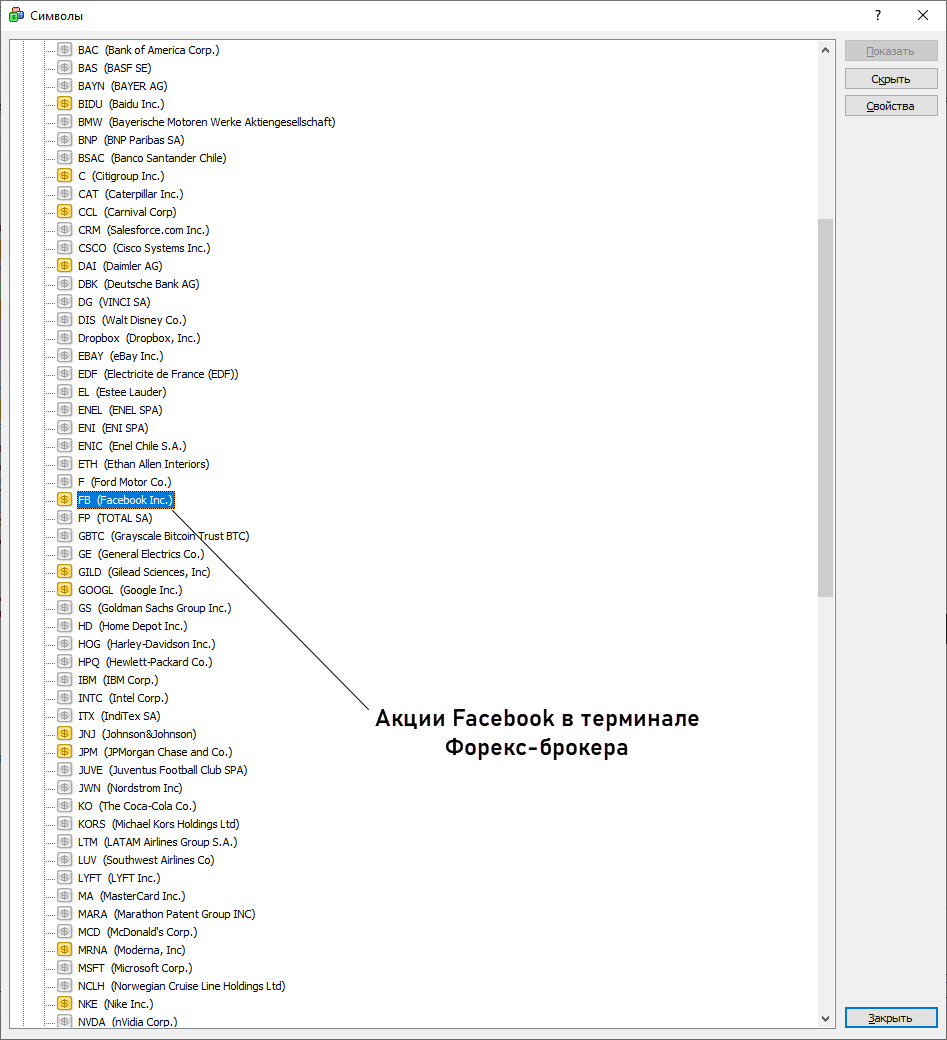
Task: Click the scrollbar down arrow
Action: pos(825,1018)
